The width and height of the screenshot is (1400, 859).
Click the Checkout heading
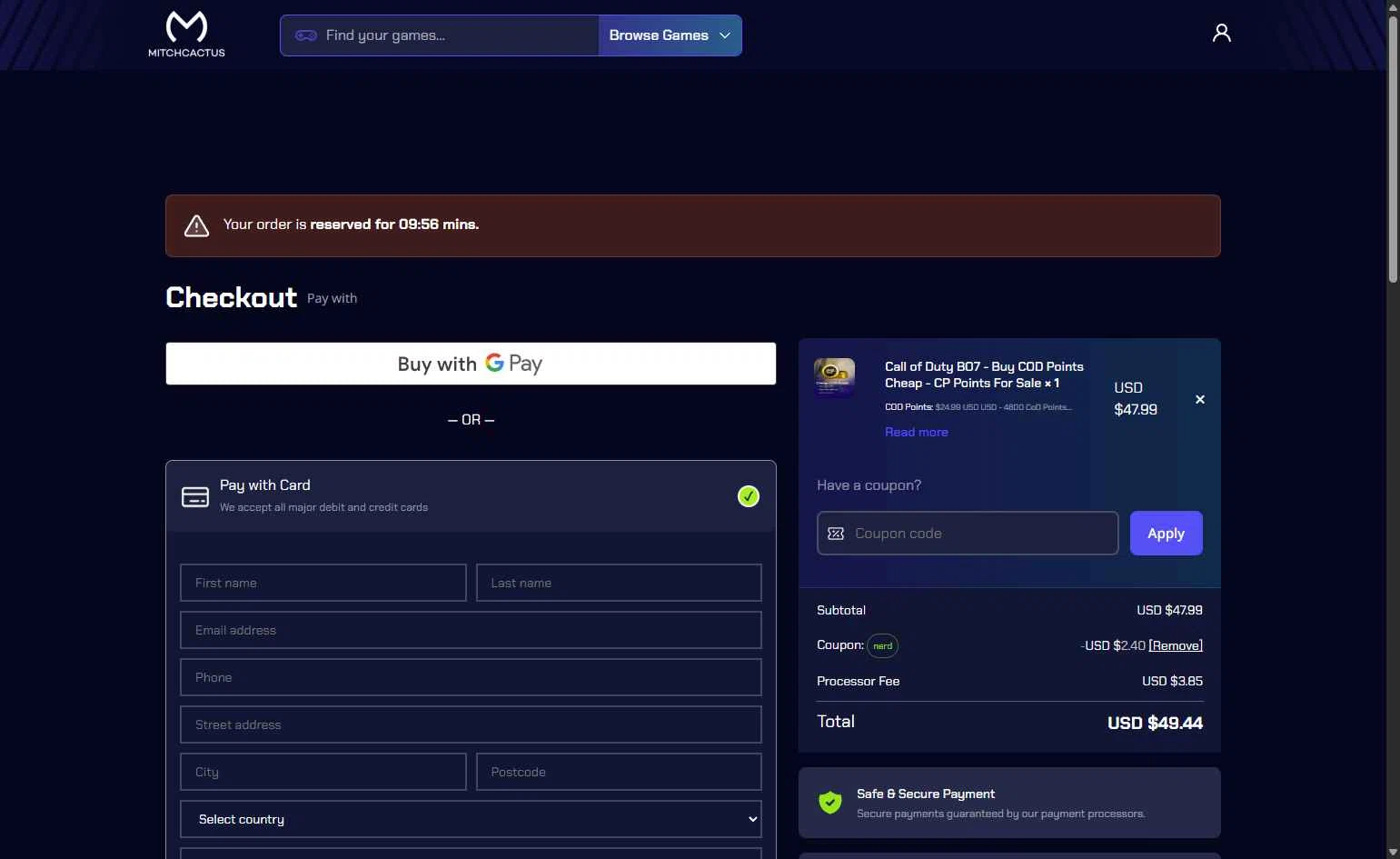pos(232,297)
